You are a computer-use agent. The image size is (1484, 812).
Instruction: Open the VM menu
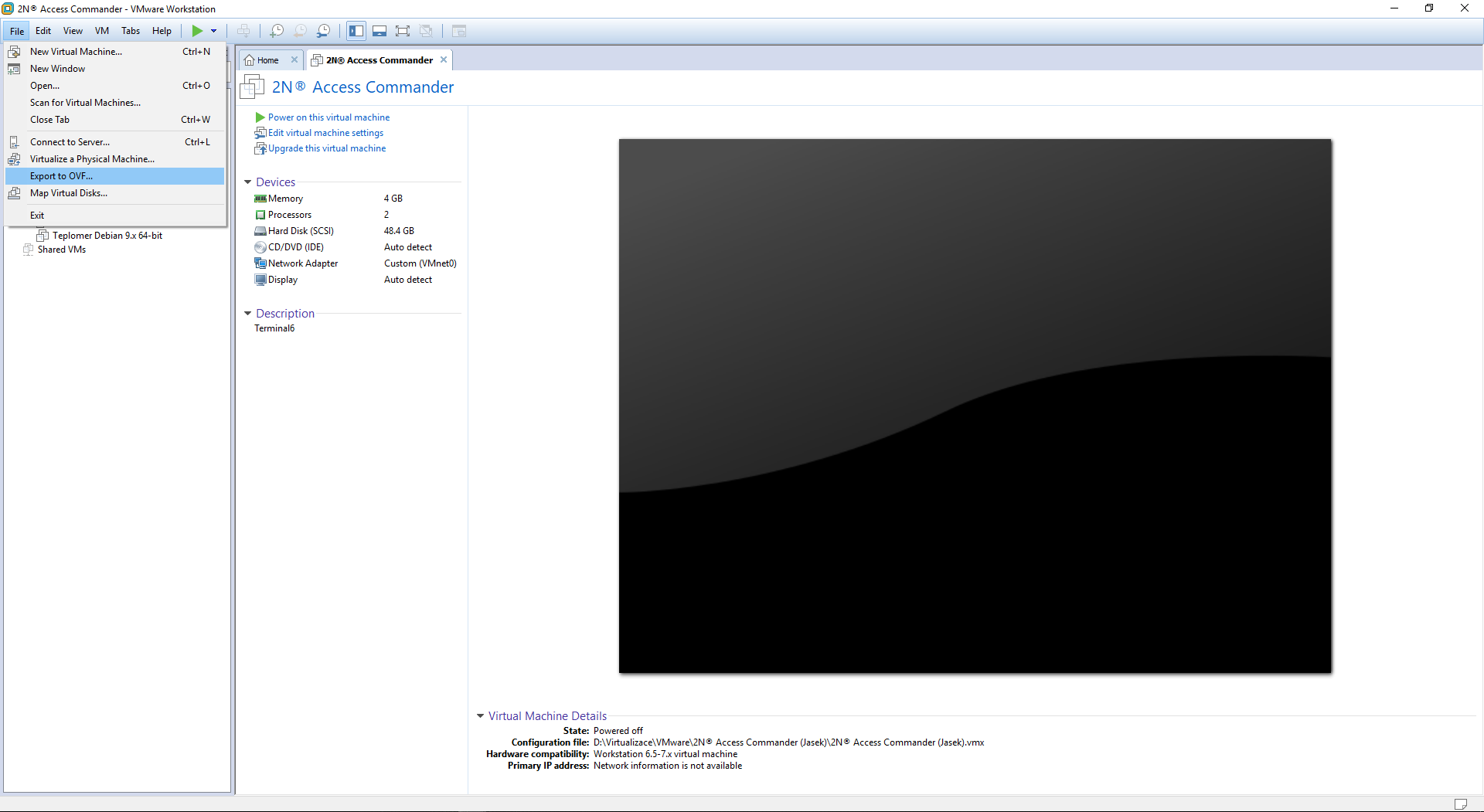pyautogui.click(x=102, y=31)
